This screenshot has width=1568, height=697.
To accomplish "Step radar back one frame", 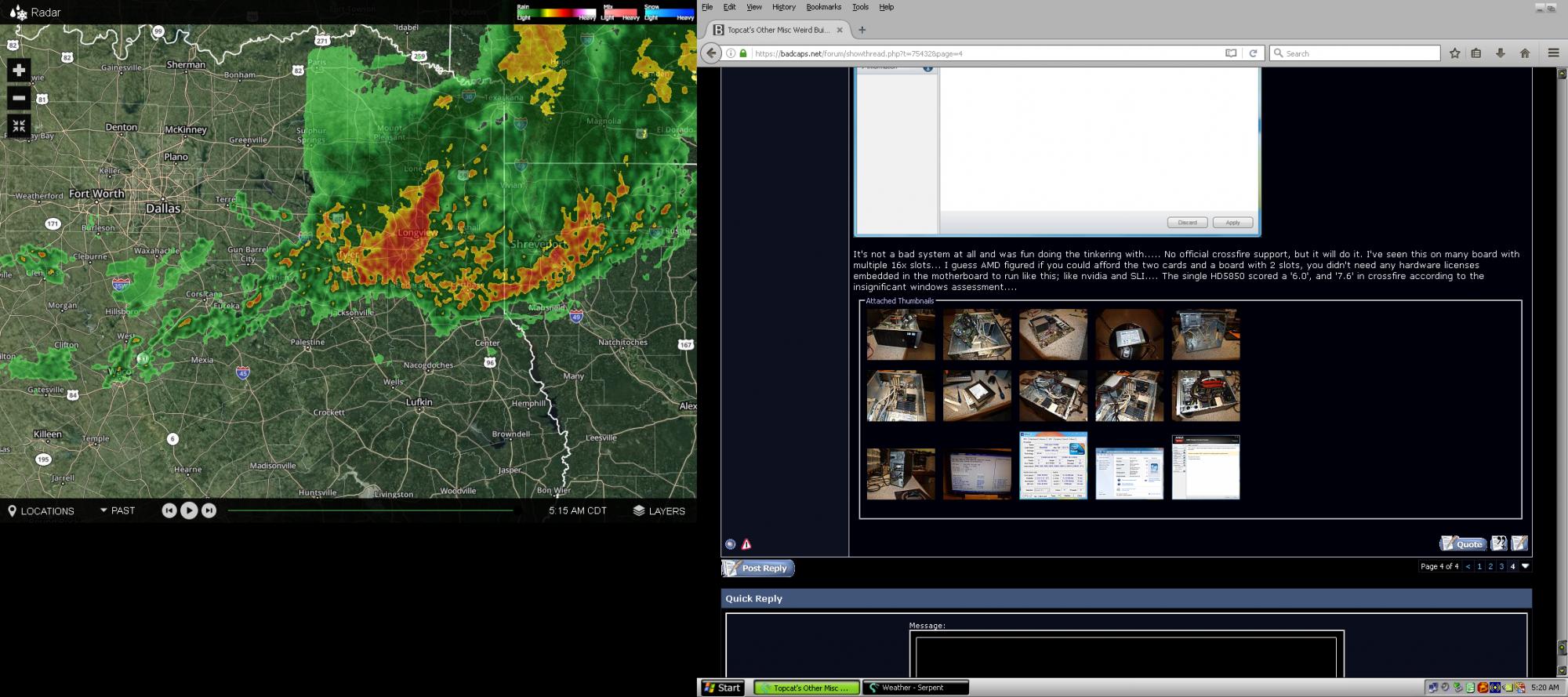I will click(169, 510).
